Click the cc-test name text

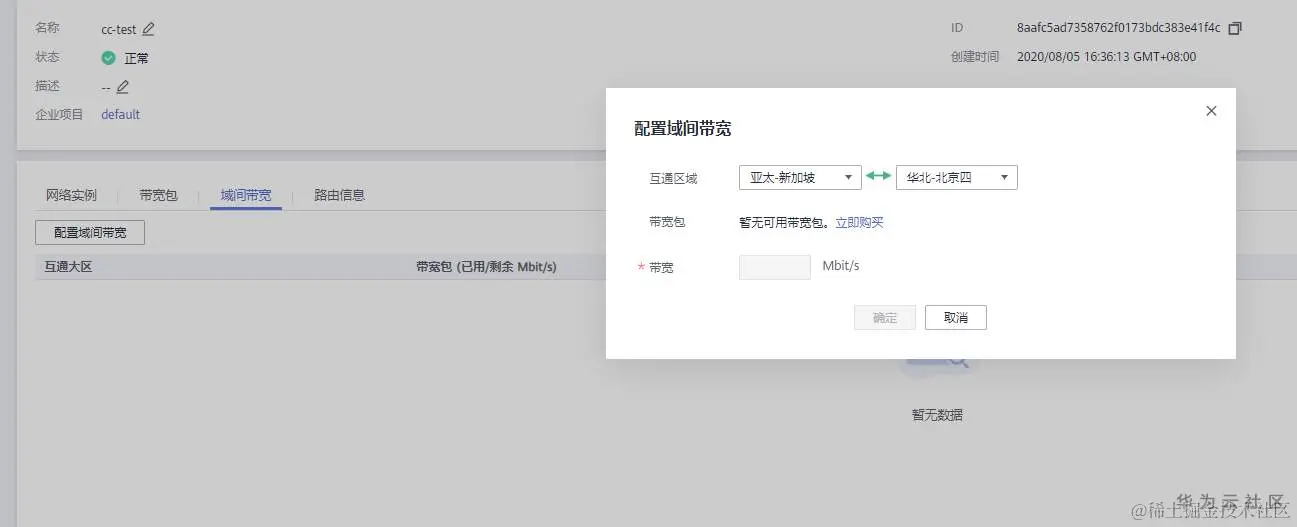tap(119, 29)
